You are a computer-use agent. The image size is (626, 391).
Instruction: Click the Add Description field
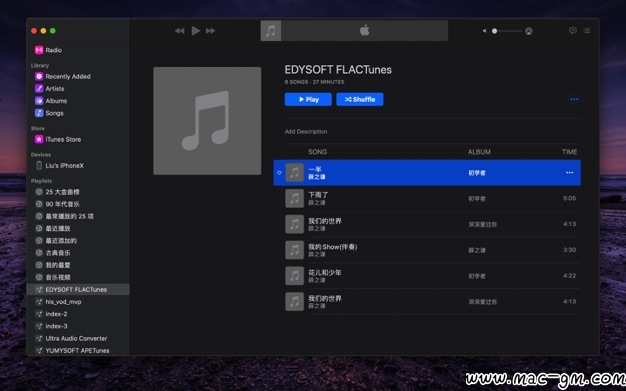[x=306, y=131]
